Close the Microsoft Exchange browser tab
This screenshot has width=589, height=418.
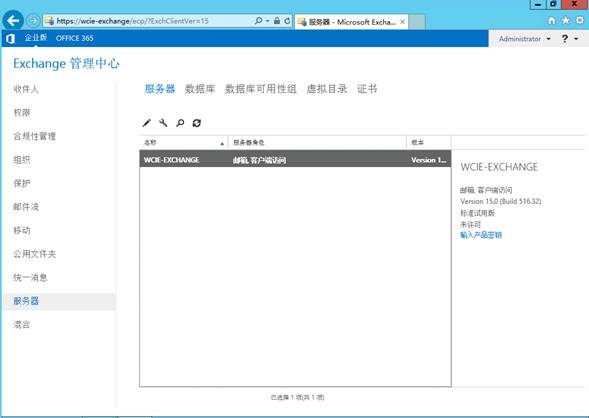(402, 22)
